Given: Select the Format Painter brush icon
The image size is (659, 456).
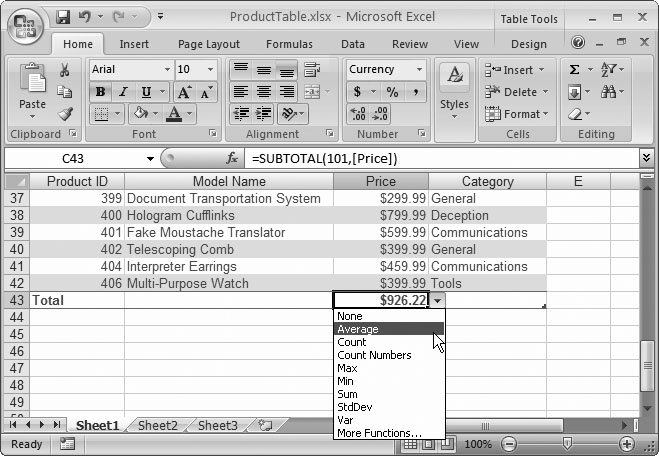Looking at the screenshot, I should [65, 114].
